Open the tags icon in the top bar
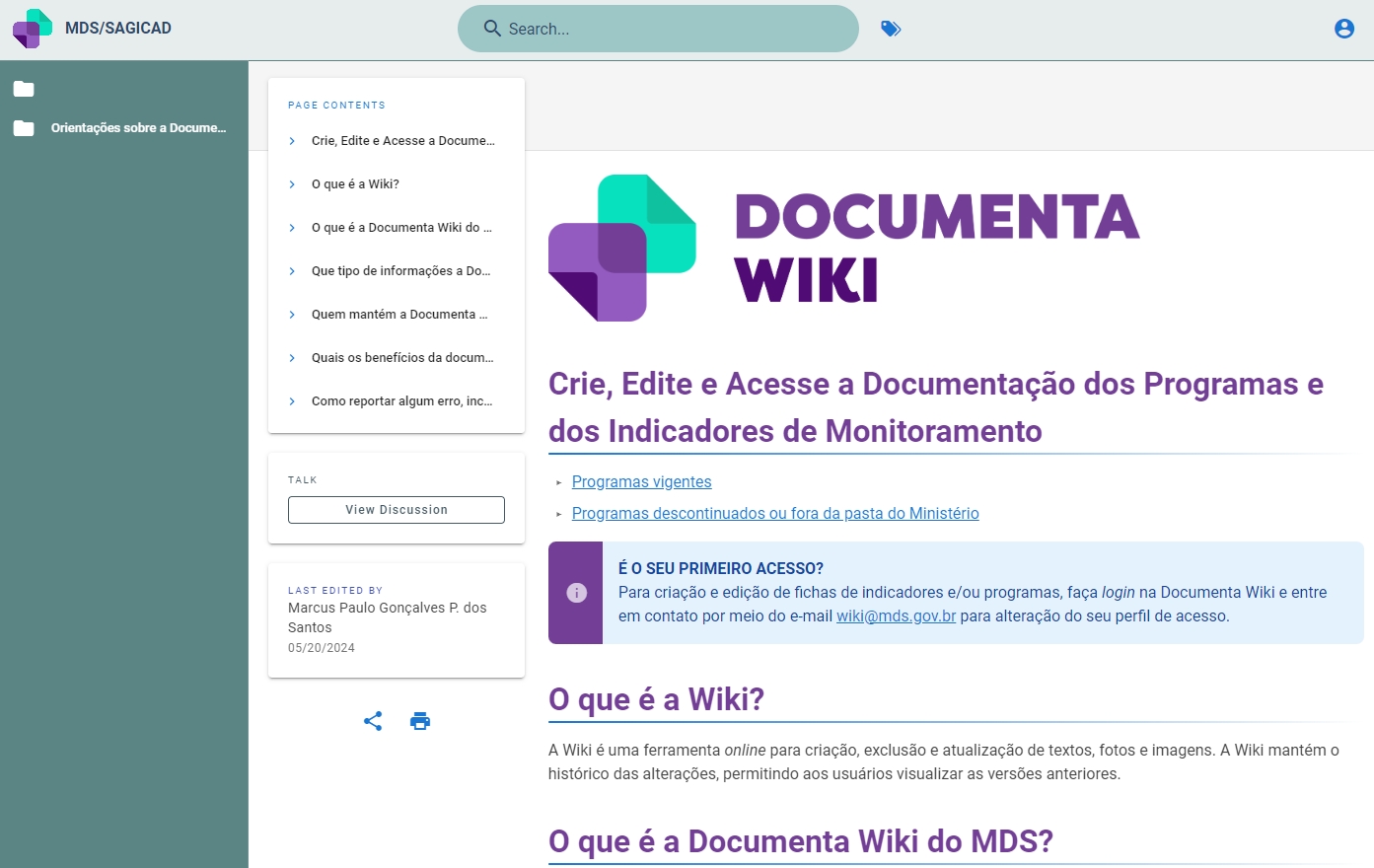 tap(891, 29)
